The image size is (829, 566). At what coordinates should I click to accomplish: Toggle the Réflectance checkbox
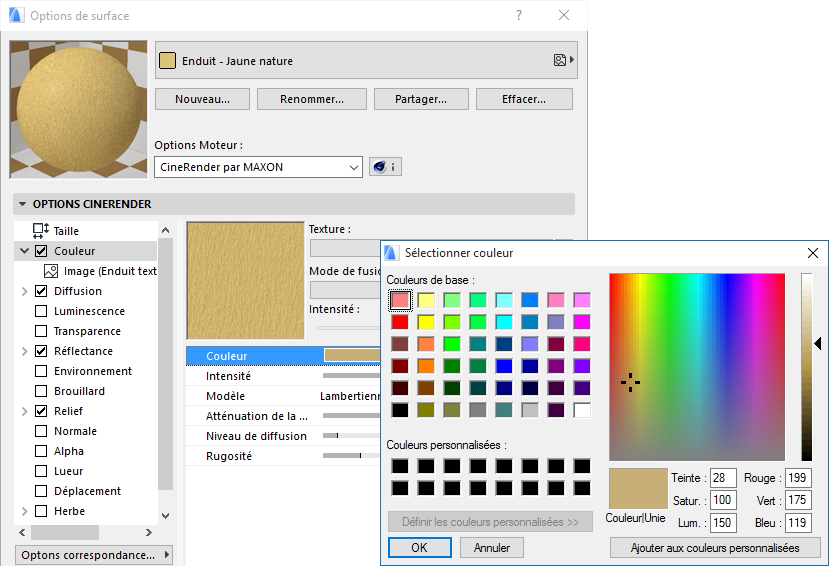pyautogui.click(x=41, y=351)
